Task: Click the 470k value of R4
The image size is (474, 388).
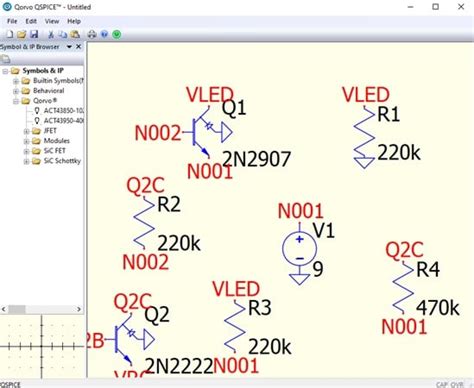Action: 438,308
